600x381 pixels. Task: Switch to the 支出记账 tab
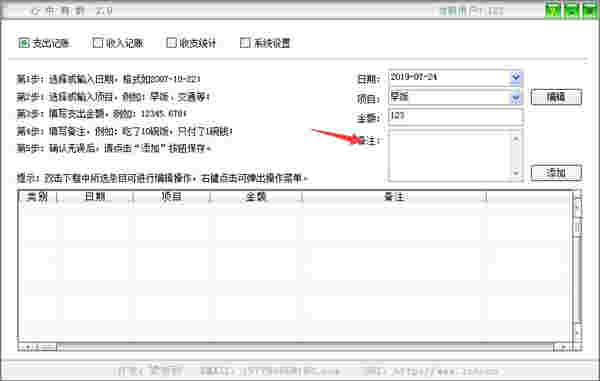44,43
